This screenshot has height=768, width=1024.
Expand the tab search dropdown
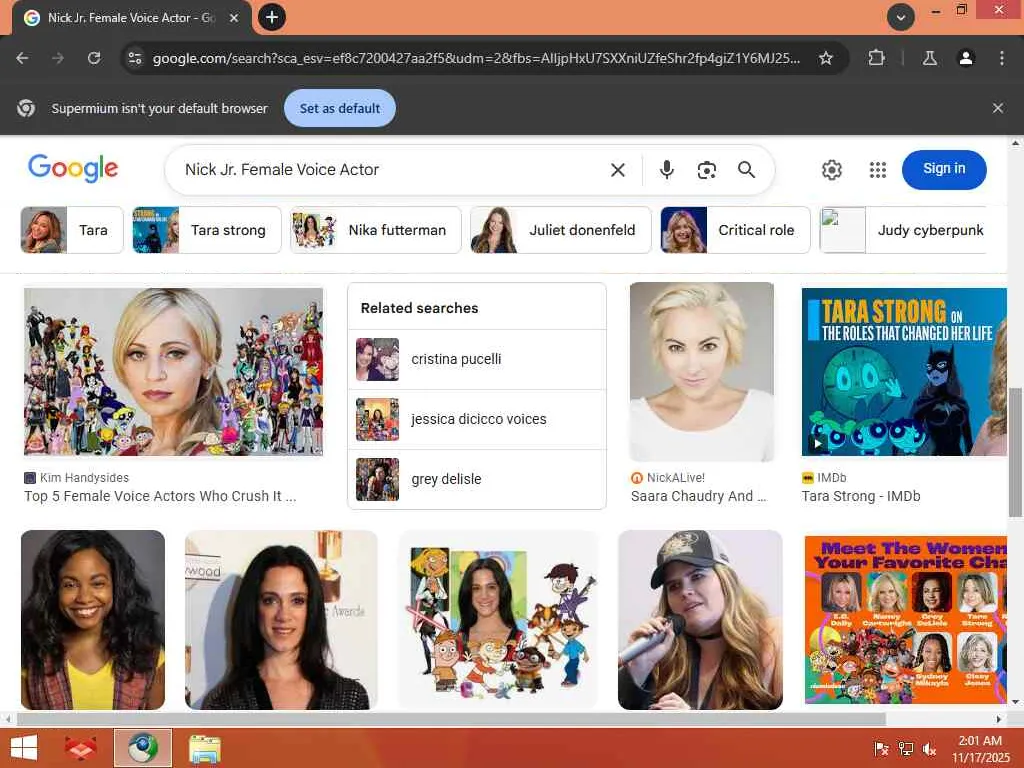point(901,18)
